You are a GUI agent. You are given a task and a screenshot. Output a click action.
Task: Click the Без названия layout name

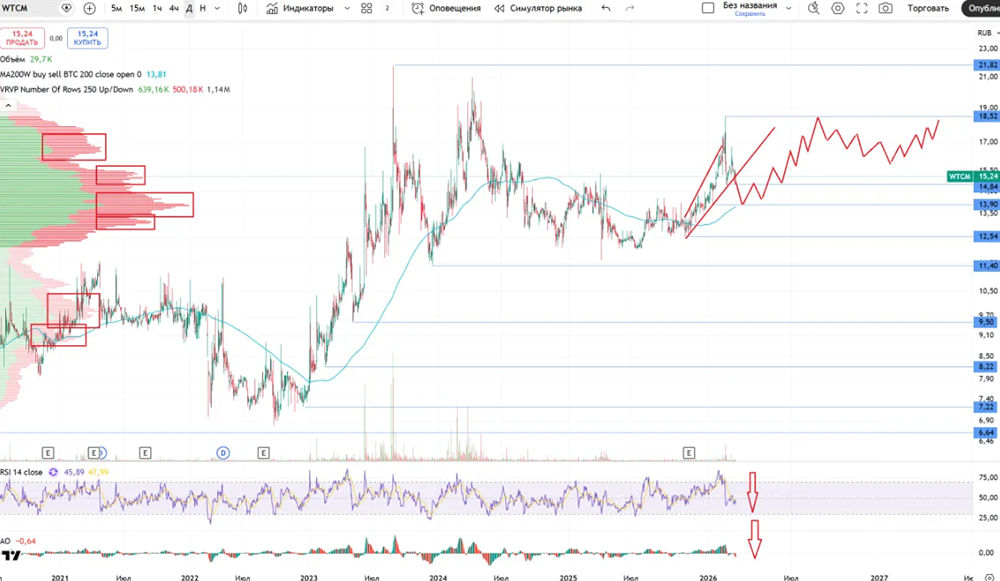coord(750,5)
